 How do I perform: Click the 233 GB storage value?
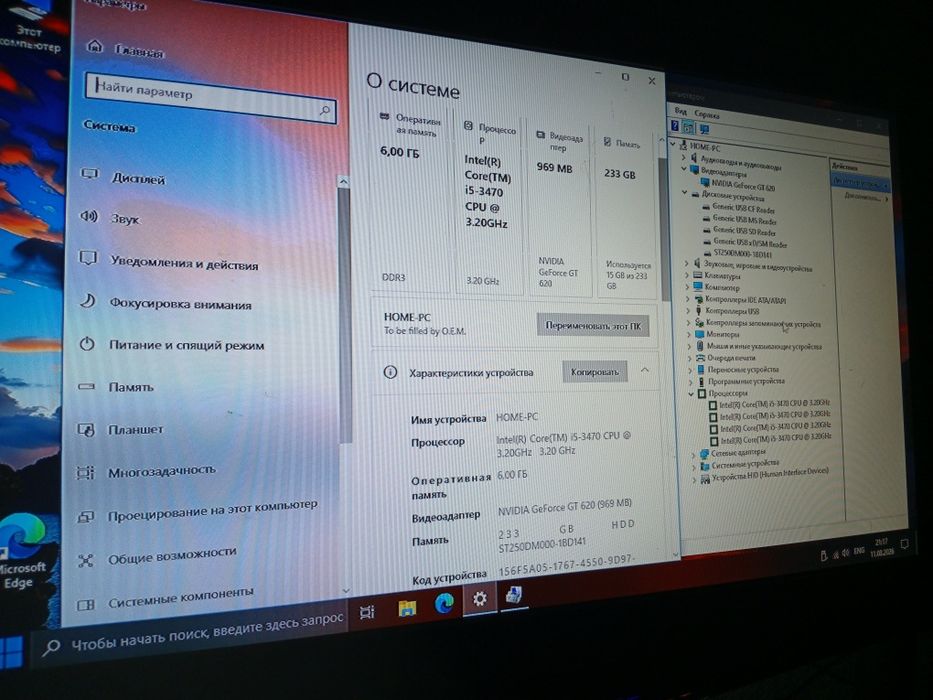click(x=619, y=174)
